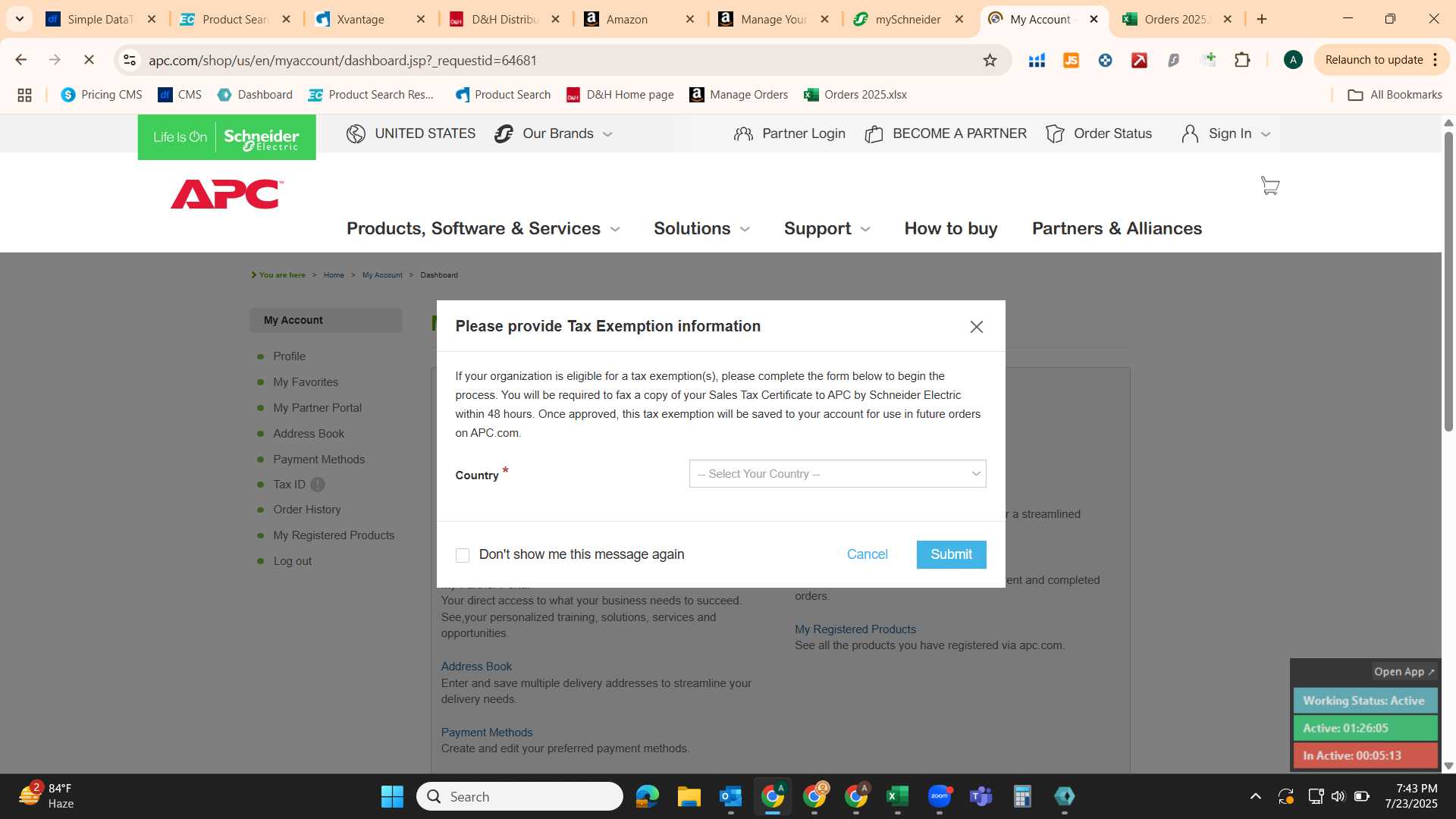The height and width of the screenshot is (819, 1456).
Task: Stop loading the page button
Action: coord(89,60)
